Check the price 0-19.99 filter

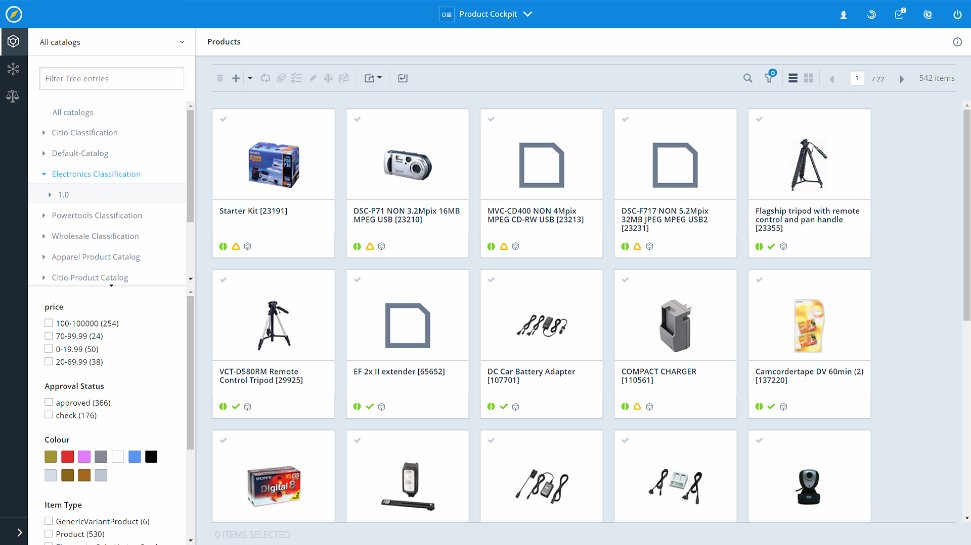48,349
